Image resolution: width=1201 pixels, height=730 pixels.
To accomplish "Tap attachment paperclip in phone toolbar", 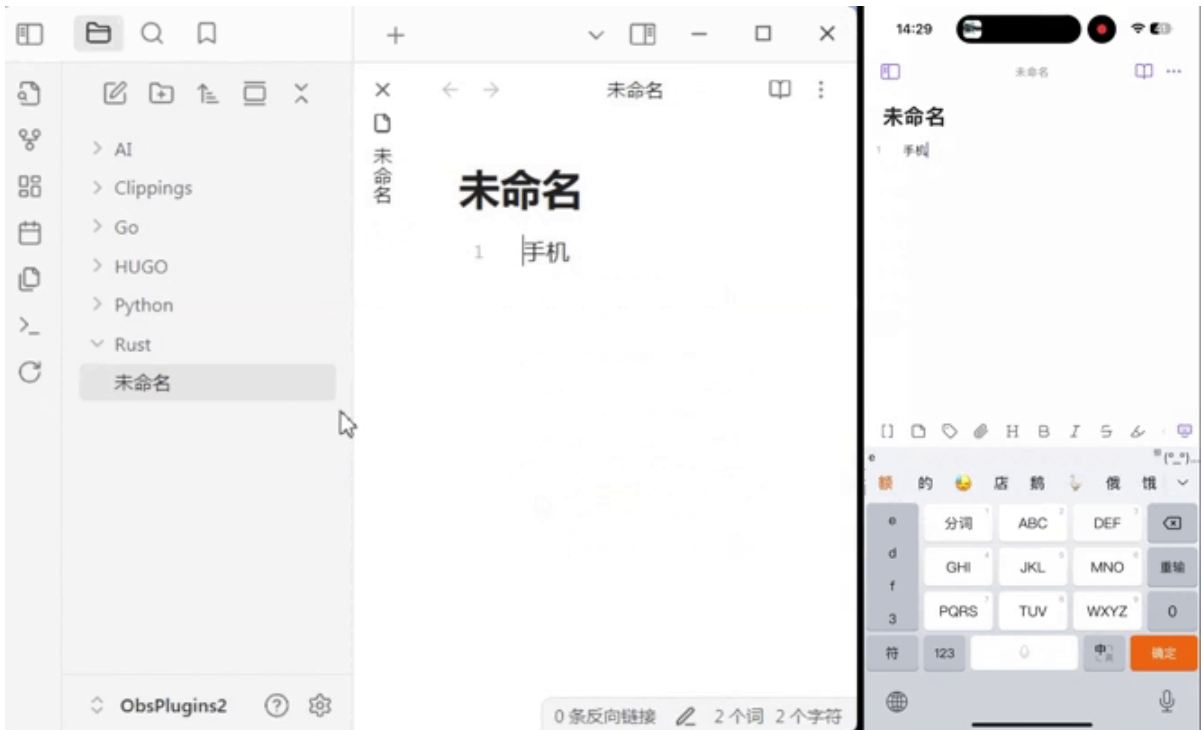I will [x=980, y=431].
